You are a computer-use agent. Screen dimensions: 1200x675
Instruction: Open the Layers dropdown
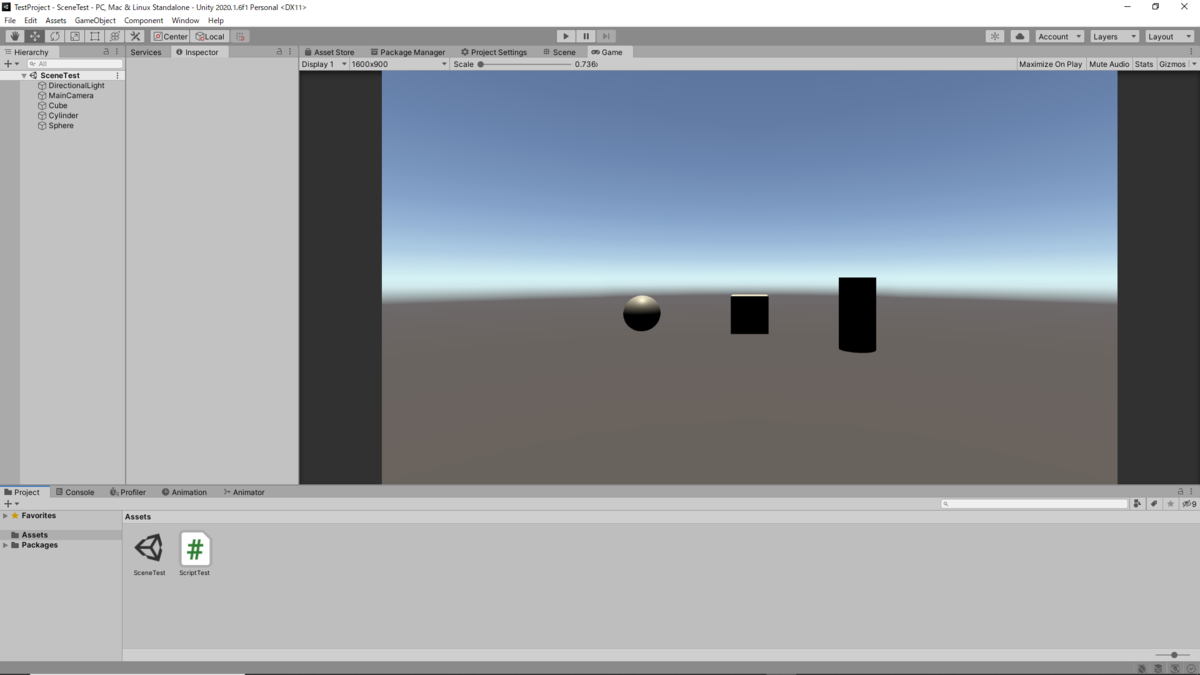click(1114, 36)
